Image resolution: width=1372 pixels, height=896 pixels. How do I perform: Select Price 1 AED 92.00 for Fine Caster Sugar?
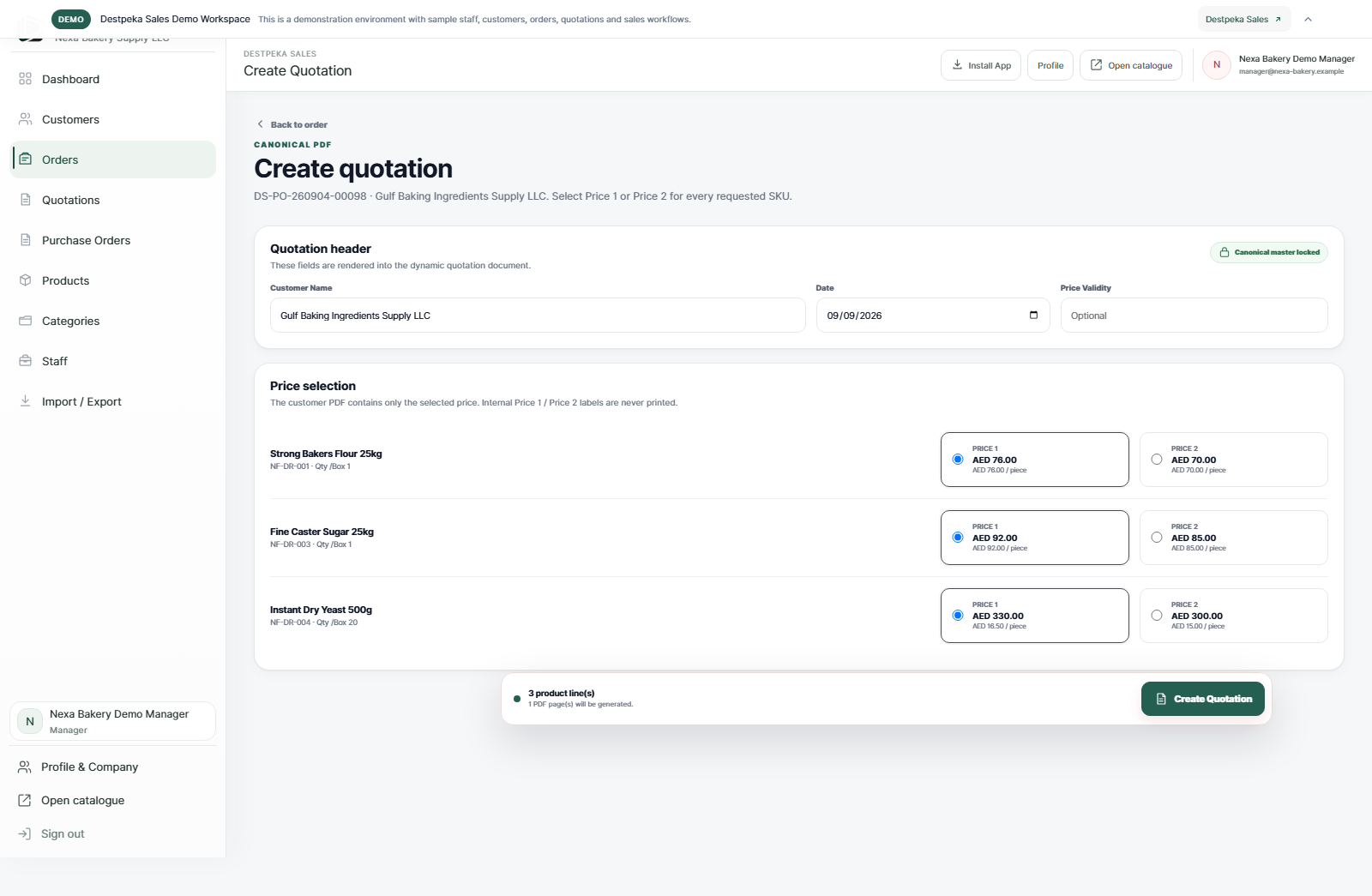pos(1034,538)
